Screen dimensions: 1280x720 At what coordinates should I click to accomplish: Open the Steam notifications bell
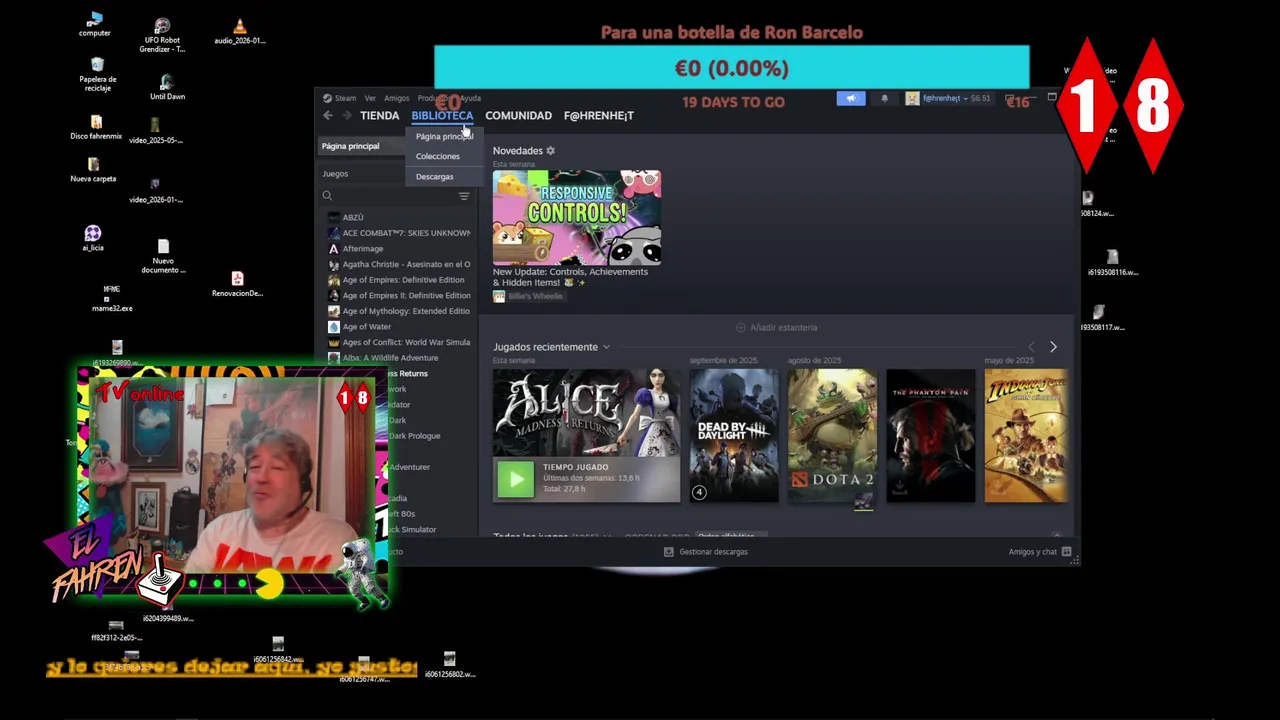click(884, 98)
